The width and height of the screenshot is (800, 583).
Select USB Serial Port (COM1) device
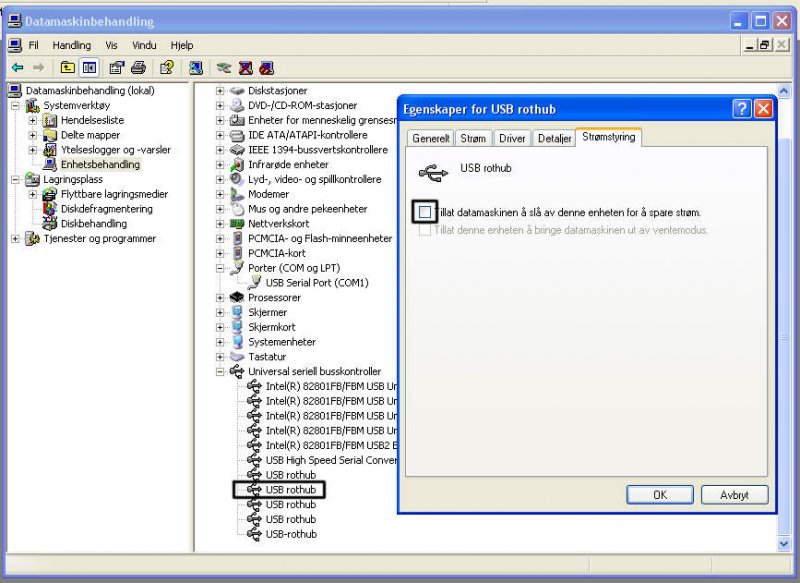(317, 283)
